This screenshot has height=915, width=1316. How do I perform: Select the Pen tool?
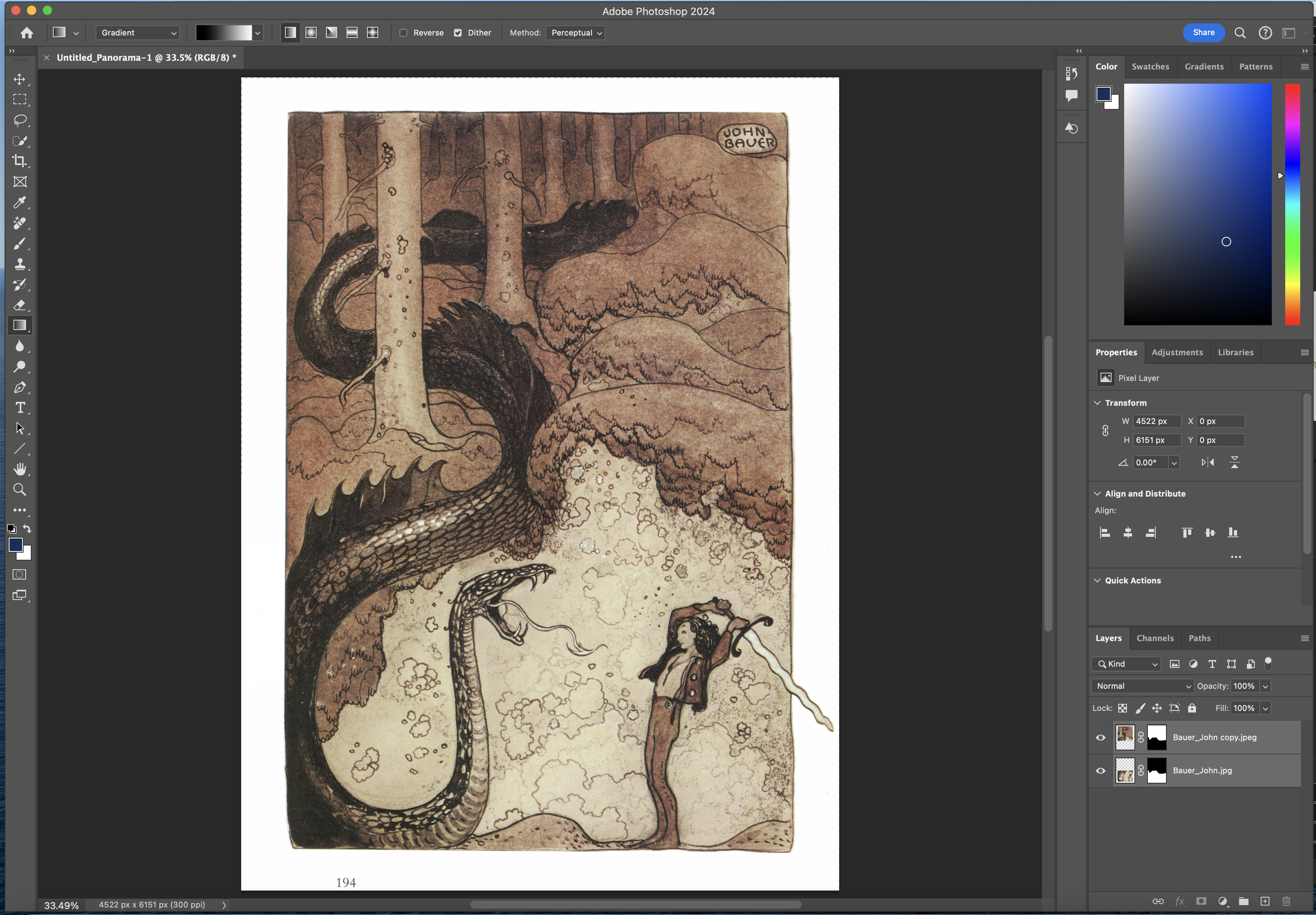19,388
